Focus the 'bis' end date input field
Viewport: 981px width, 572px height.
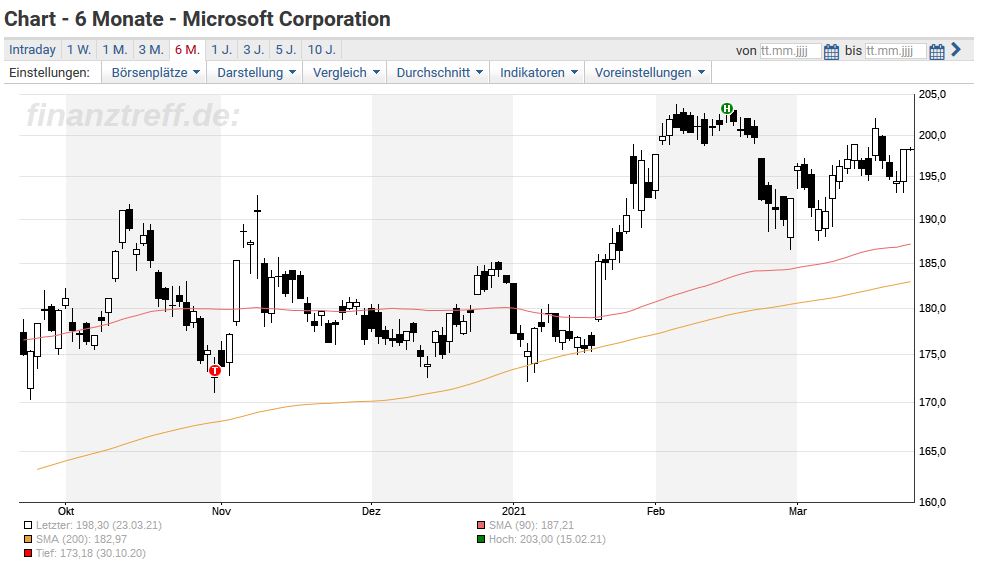tap(895, 51)
